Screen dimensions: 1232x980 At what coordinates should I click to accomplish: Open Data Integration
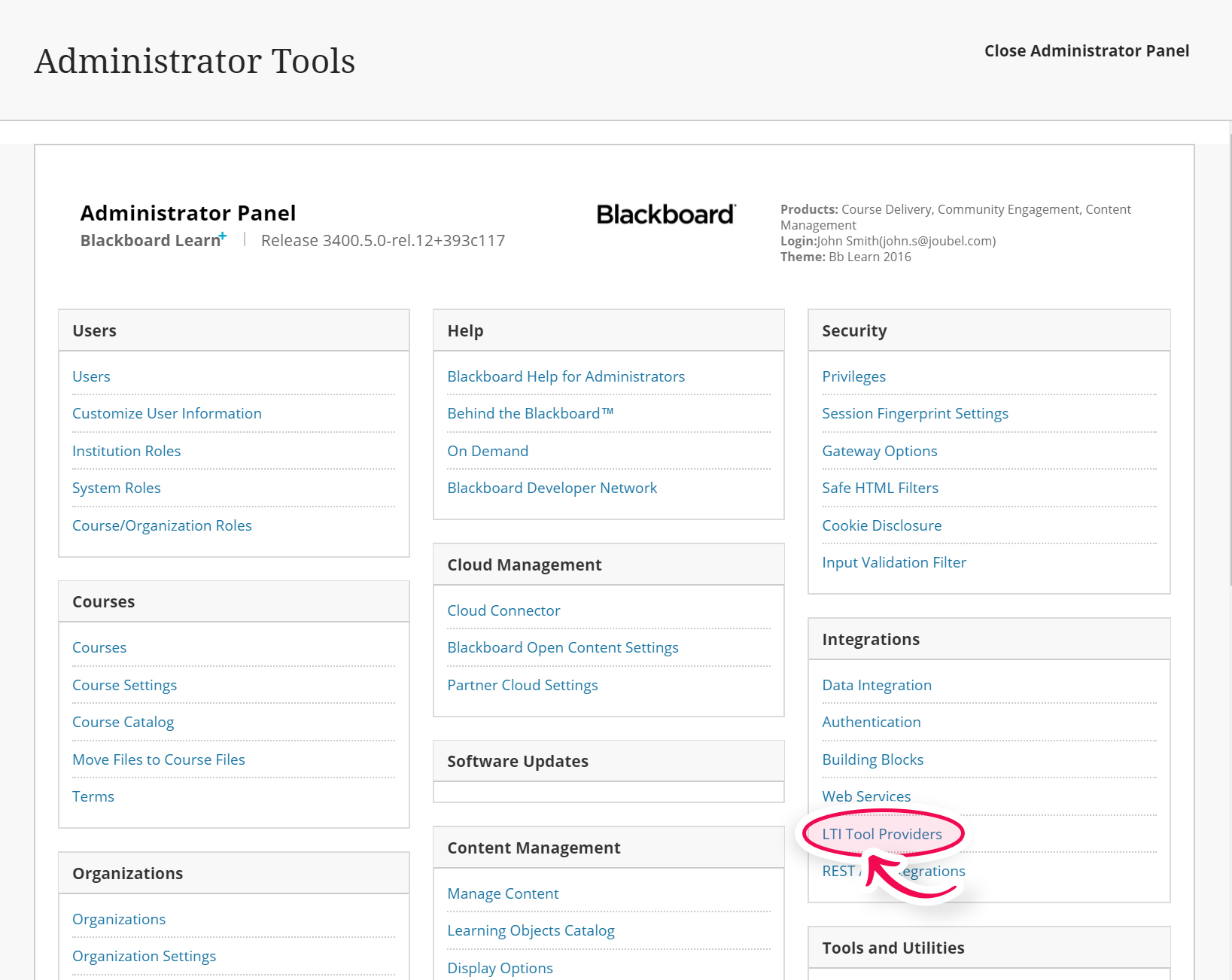pyautogui.click(x=877, y=685)
